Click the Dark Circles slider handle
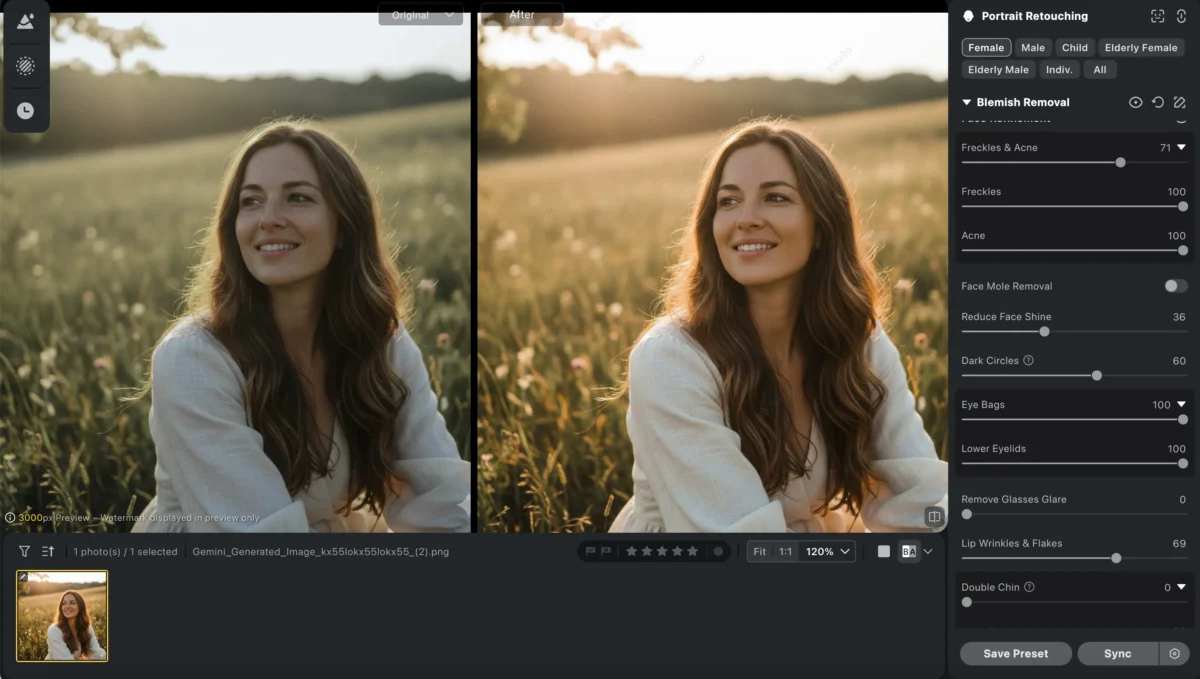1200x679 pixels. pyautogui.click(x=1097, y=375)
